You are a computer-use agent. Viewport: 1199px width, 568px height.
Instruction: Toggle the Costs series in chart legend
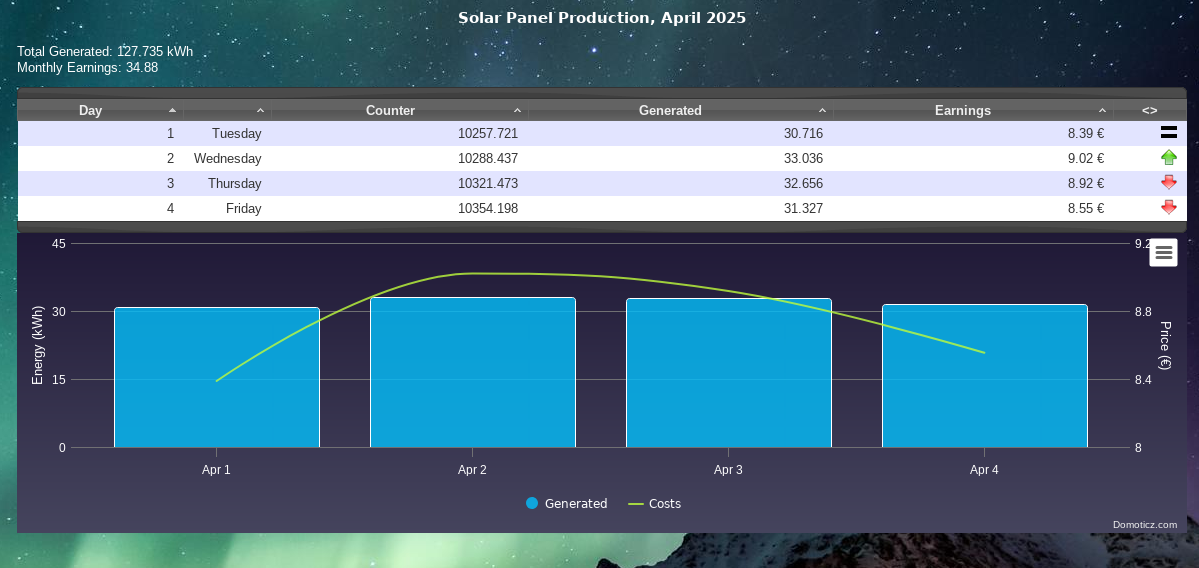[655, 503]
